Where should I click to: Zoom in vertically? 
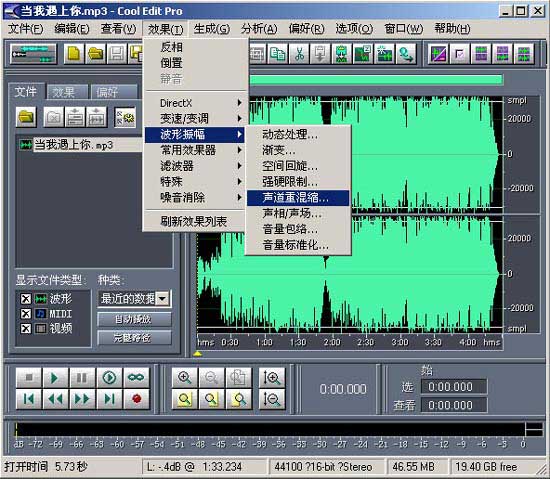pyautogui.click(x=272, y=377)
